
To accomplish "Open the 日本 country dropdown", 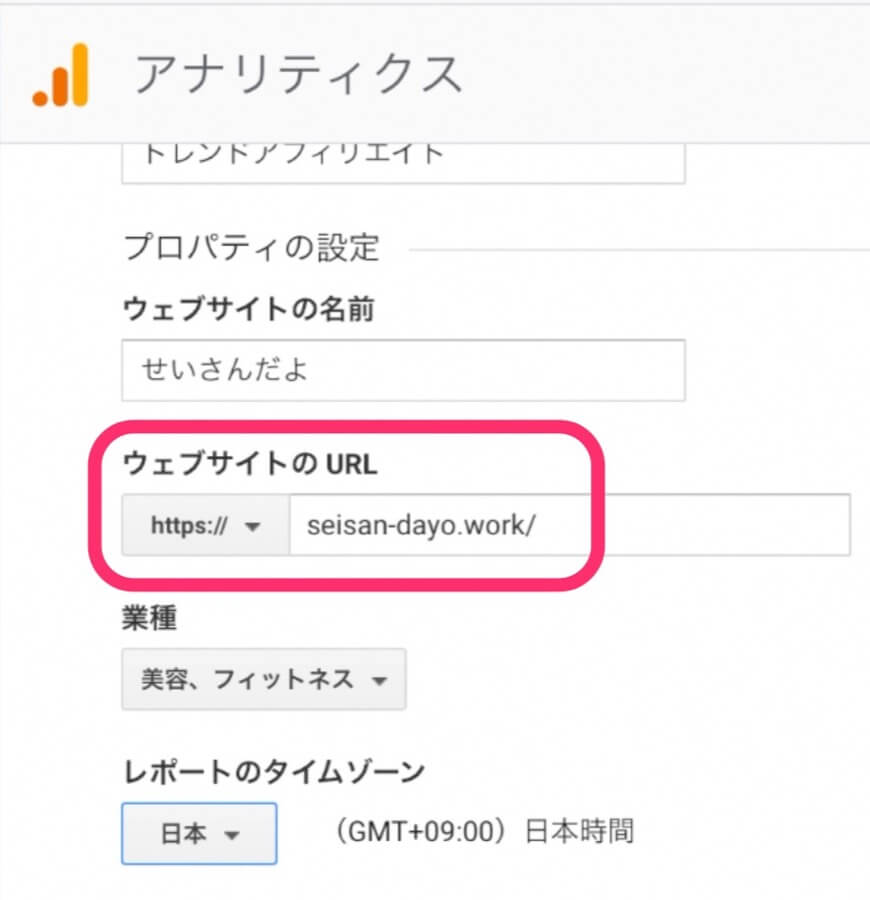I will pos(199,833).
